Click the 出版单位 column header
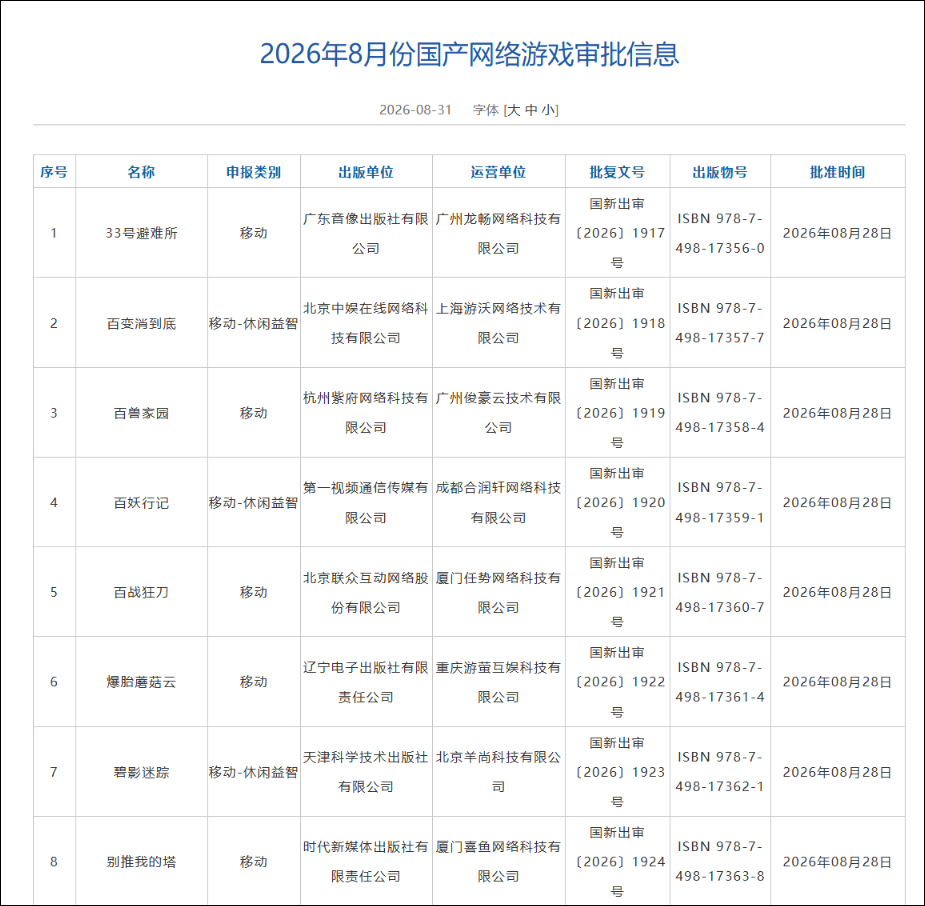The height and width of the screenshot is (906, 925). (x=366, y=172)
